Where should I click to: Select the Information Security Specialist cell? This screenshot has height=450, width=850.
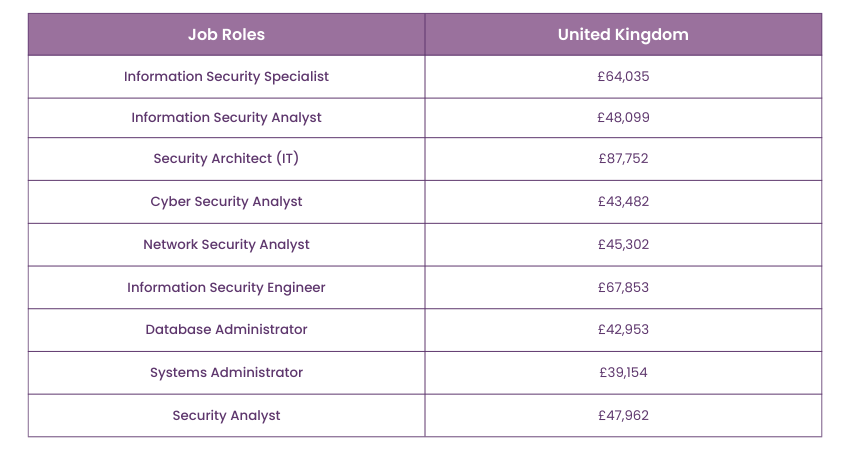226,76
